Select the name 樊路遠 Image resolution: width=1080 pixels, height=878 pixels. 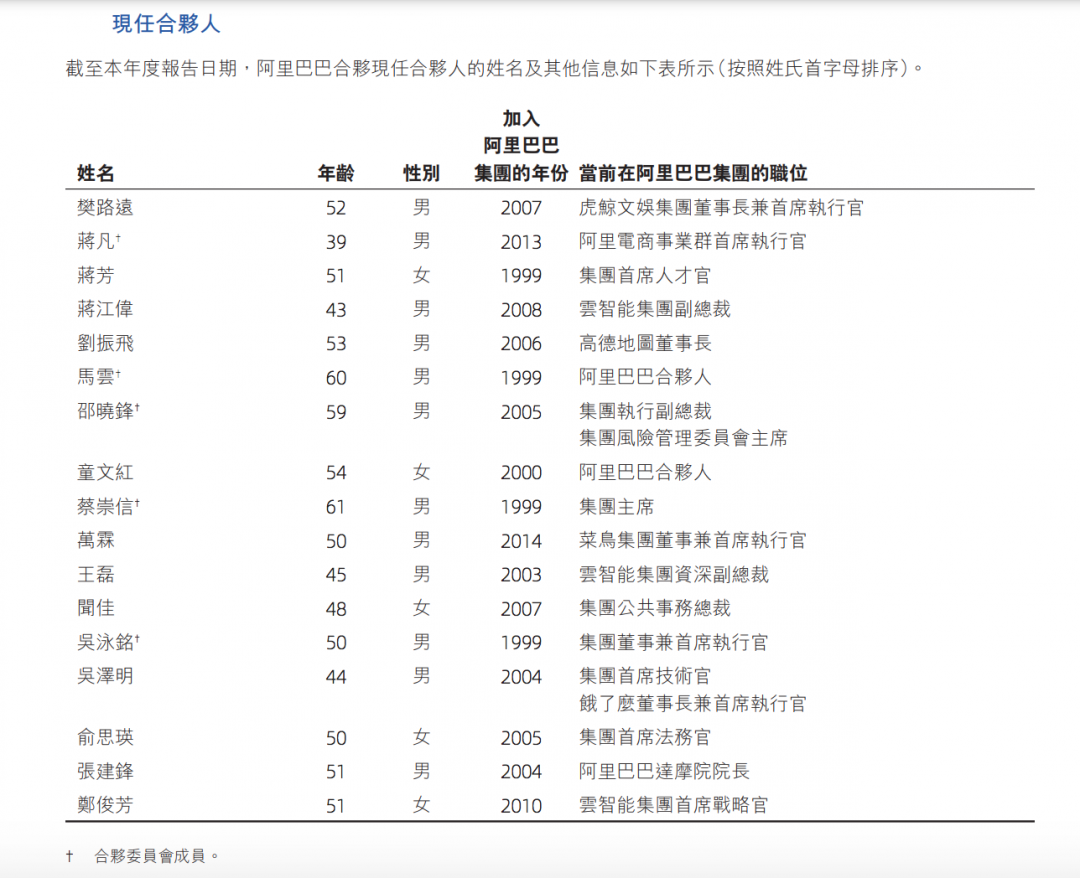[105, 207]
